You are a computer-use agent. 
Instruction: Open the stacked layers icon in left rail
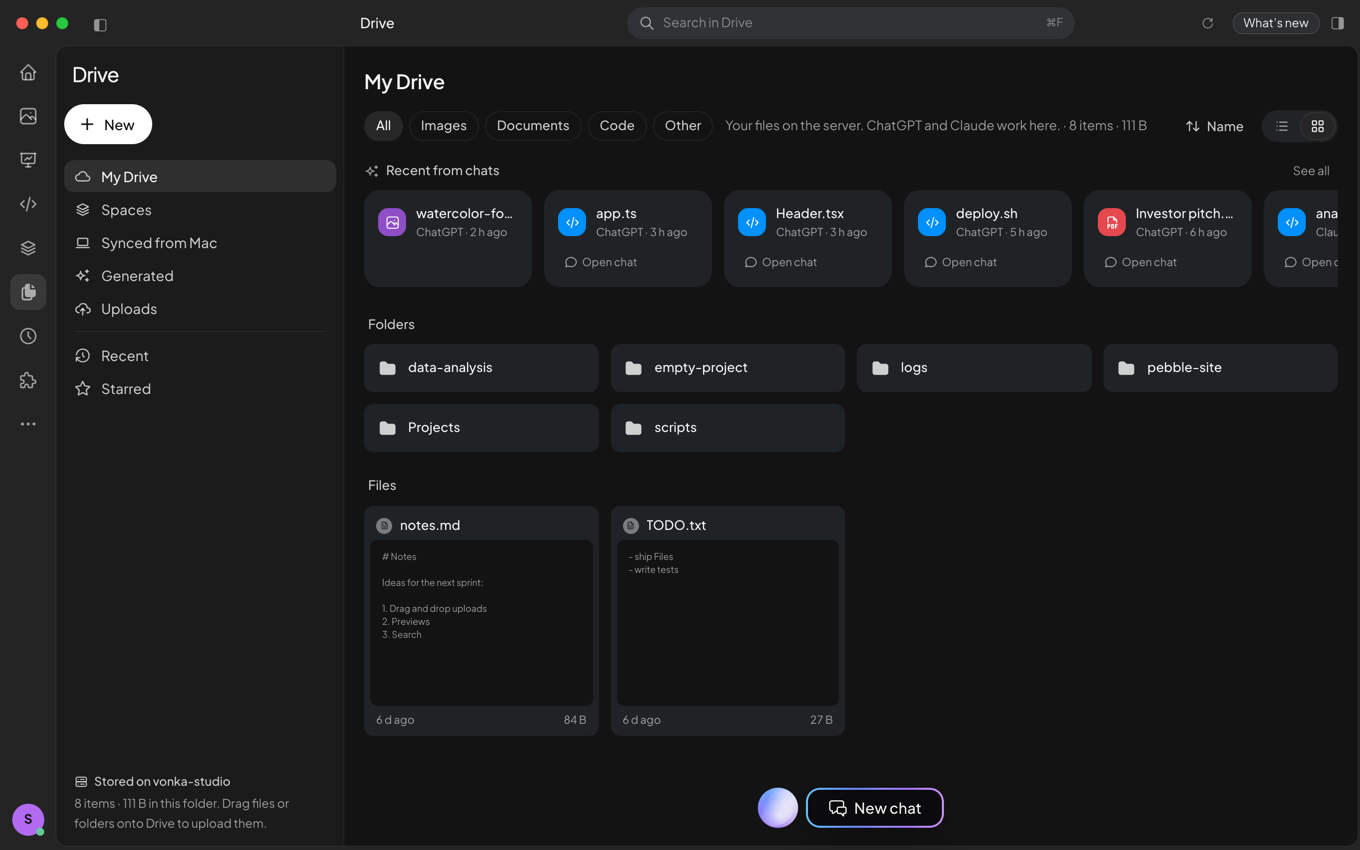(x=28, y=248)
